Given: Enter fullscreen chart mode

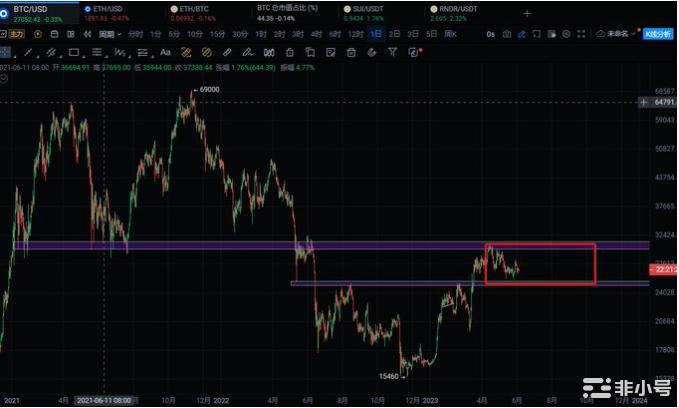Looking at the screenshot, I should (581, 34).
